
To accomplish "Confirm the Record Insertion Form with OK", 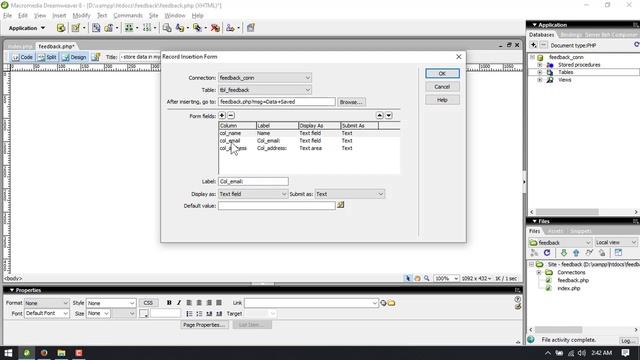I will (442, 73).
